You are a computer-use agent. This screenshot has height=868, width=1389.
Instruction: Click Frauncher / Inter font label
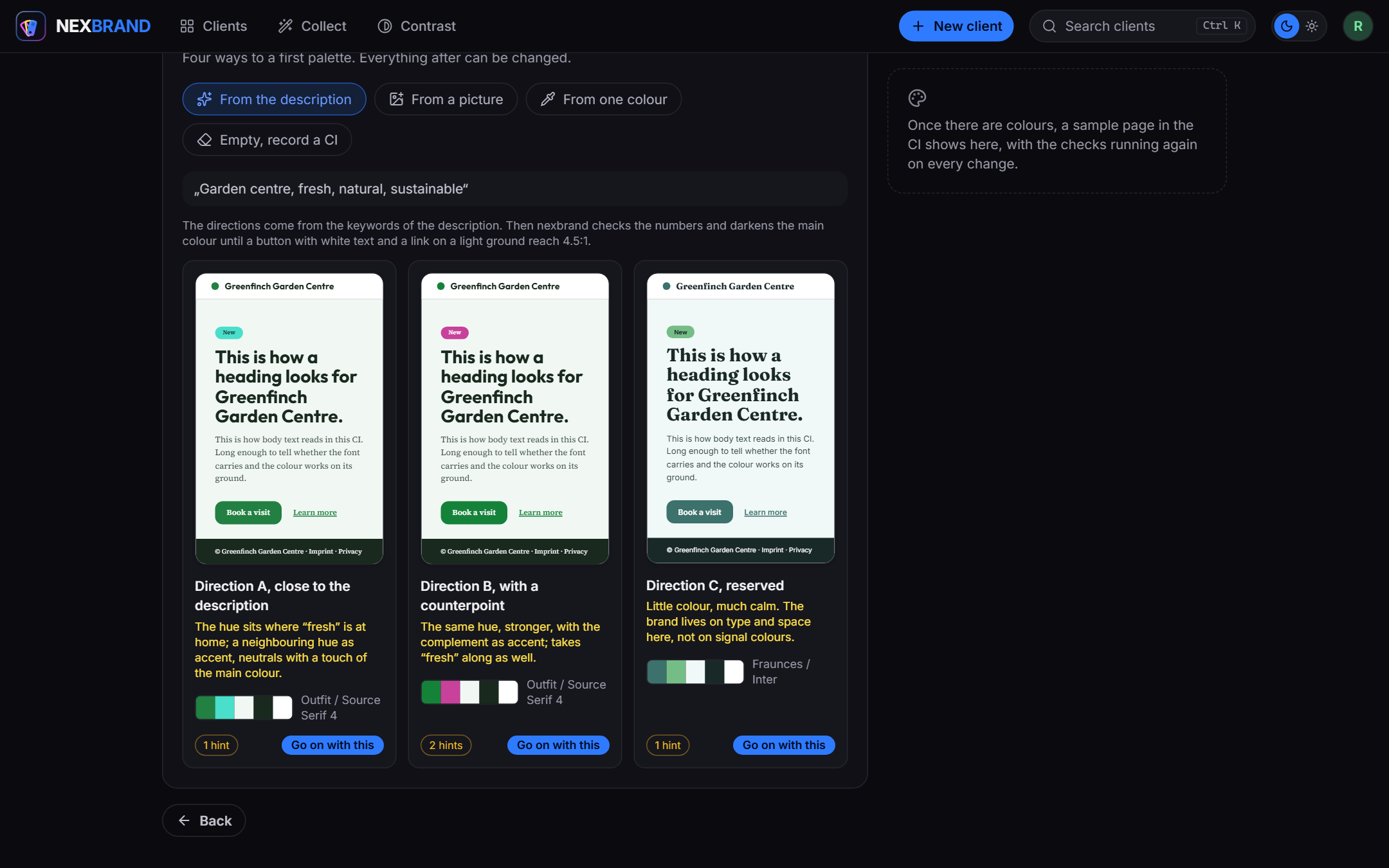[x=781, y=671]
